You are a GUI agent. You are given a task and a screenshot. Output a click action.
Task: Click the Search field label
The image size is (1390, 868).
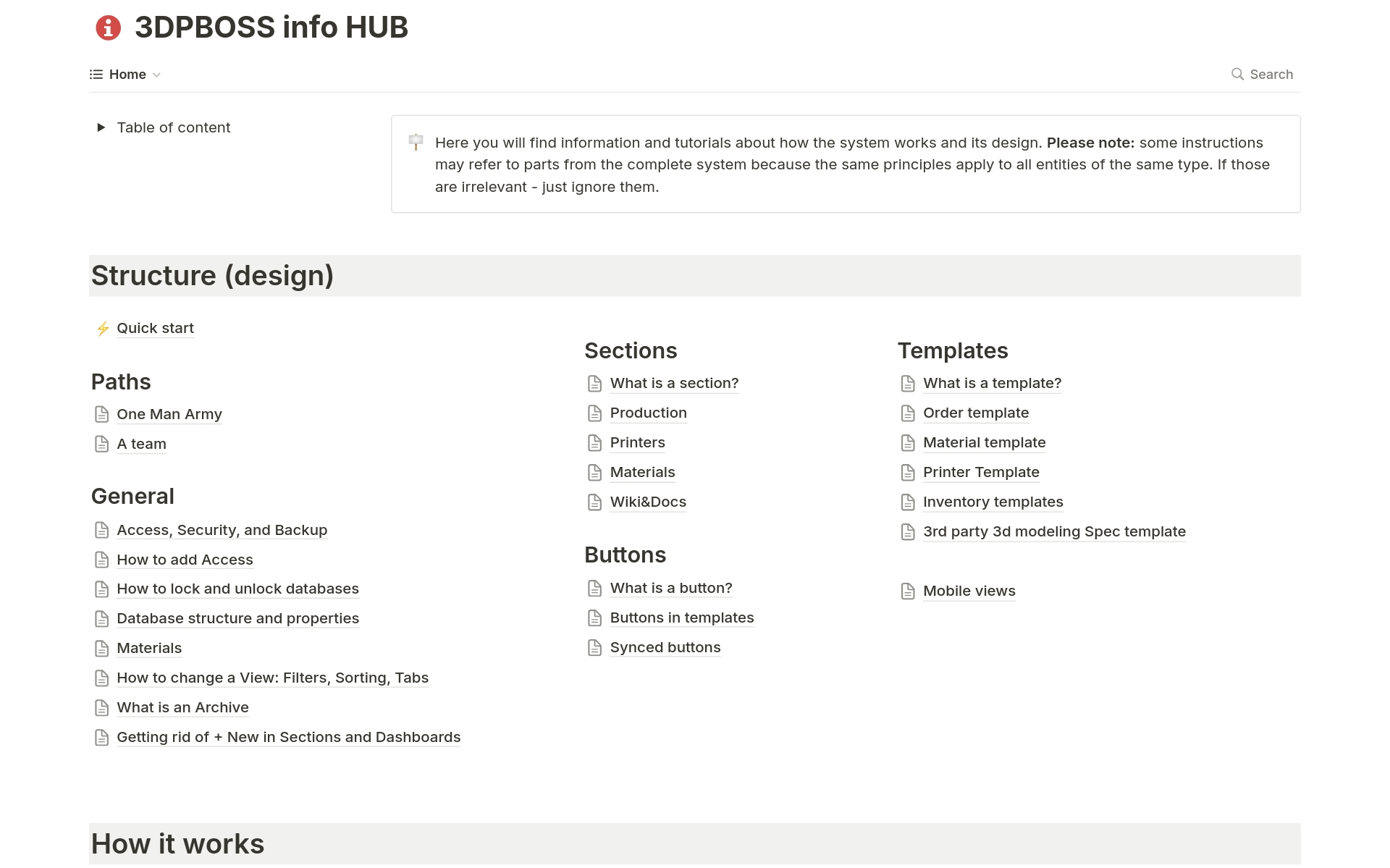(x=1271, y=75)
